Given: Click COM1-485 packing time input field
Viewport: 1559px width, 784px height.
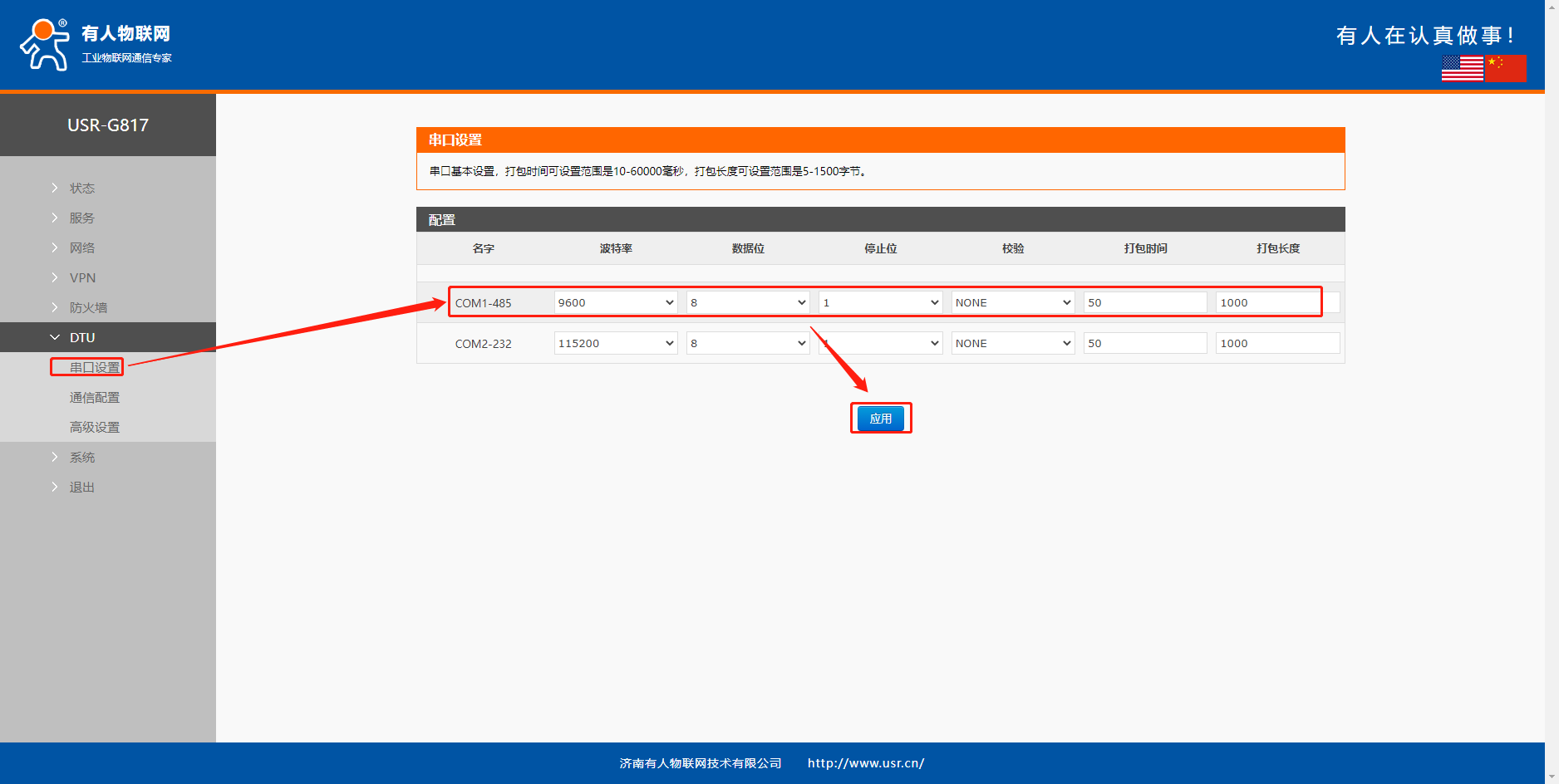Looking at the screenshot, I should (1144, 302).
